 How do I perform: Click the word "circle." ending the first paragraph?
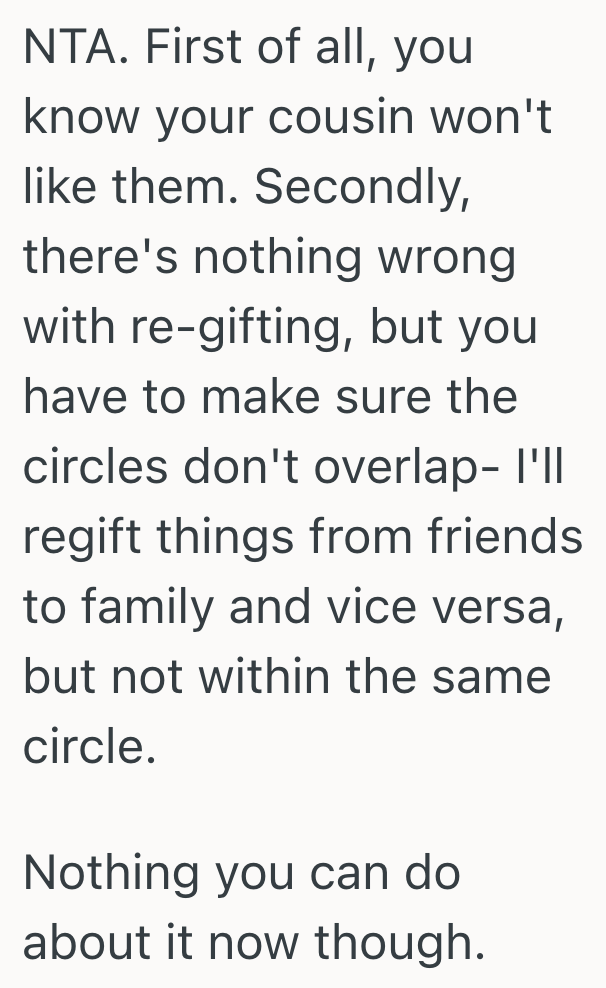coord(89,747)
